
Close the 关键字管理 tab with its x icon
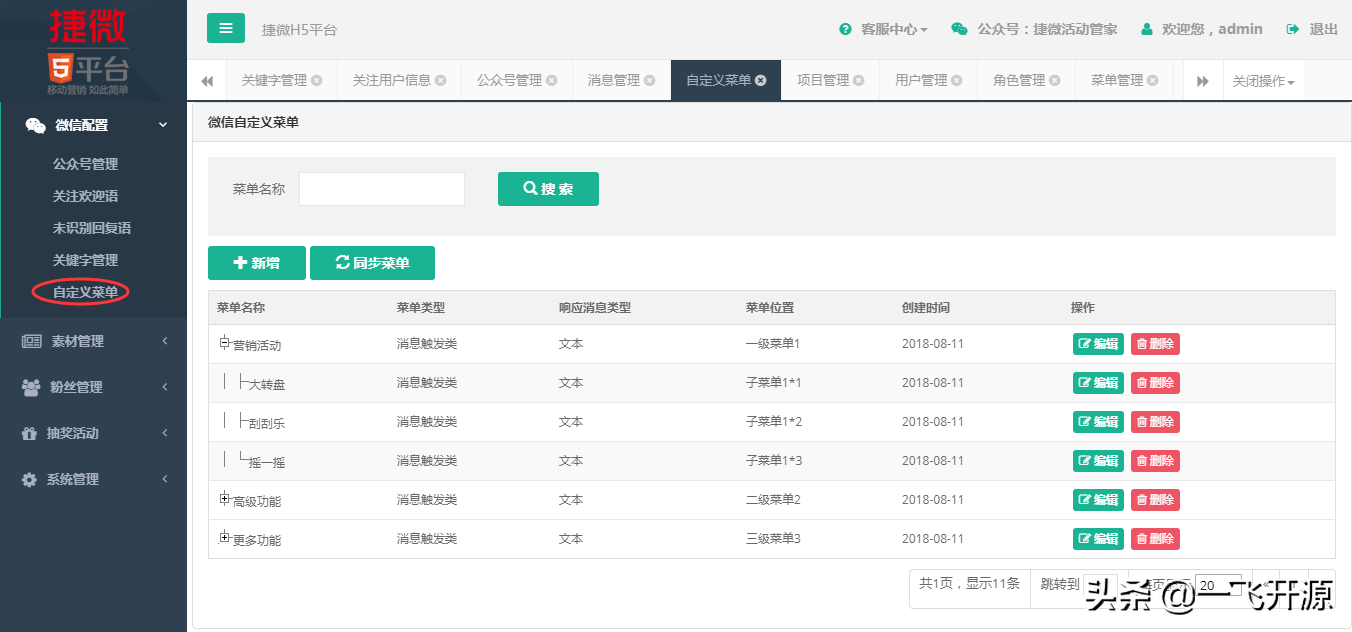pyautogui.click(x=317, y=81)
